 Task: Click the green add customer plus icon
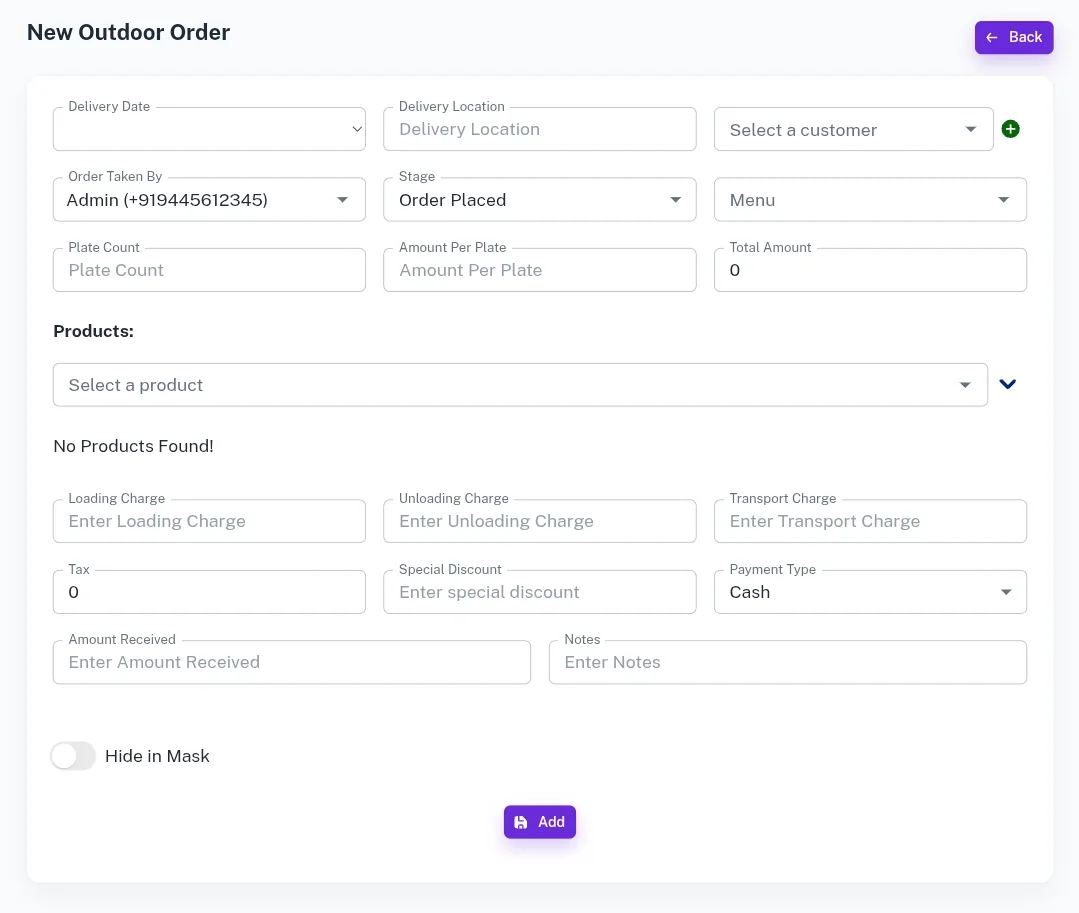coord(1010,129)
